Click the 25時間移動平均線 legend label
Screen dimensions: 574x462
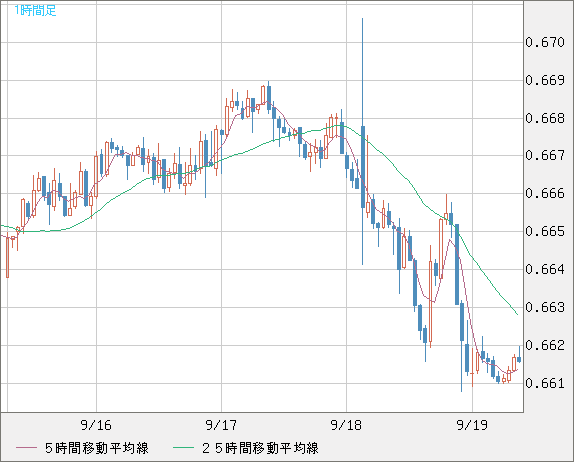pos(260,448)
